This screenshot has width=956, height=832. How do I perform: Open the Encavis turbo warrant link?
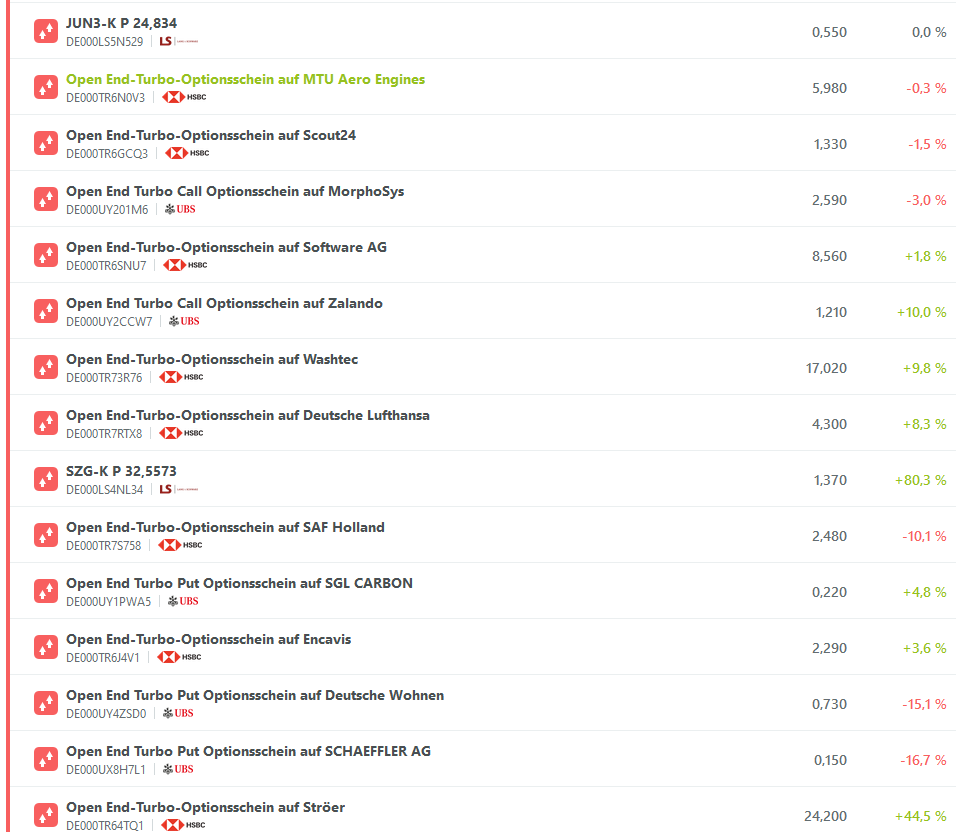coord(208,639)
